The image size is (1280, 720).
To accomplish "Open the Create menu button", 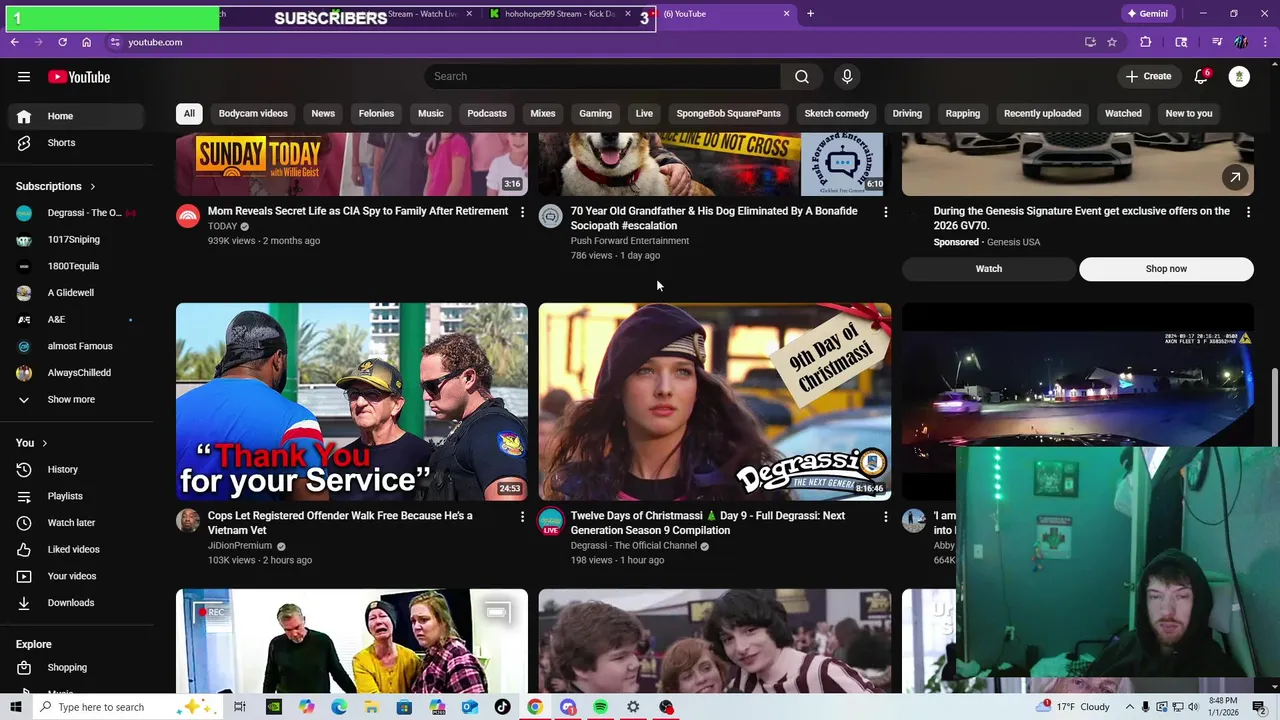I will [x=1148, y=77].
